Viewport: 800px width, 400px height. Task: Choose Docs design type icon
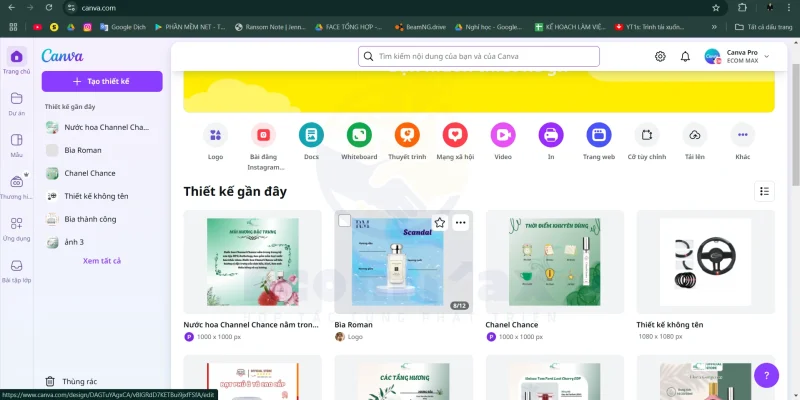311,135
